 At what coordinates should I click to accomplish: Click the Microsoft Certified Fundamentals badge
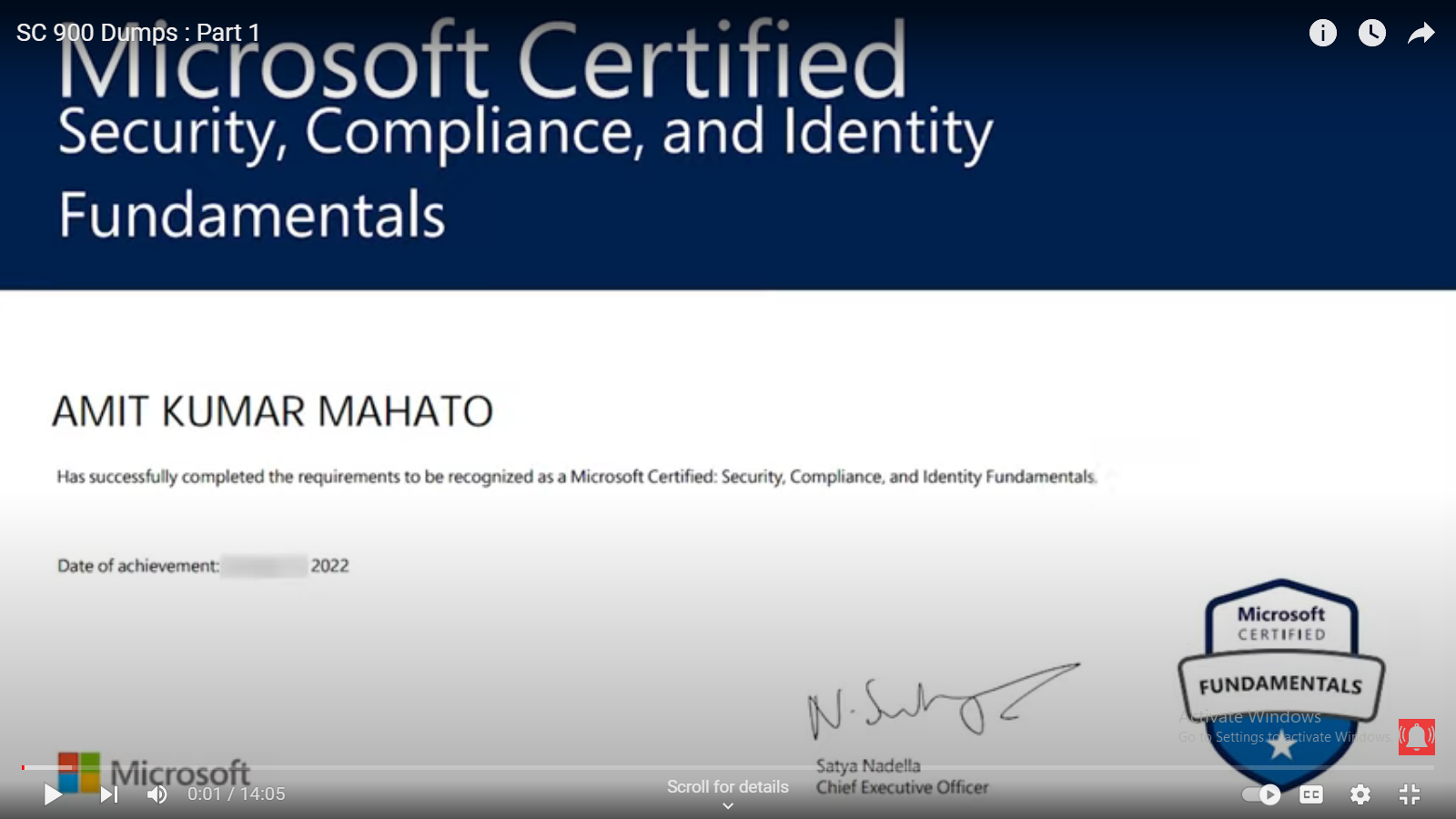1281,684
